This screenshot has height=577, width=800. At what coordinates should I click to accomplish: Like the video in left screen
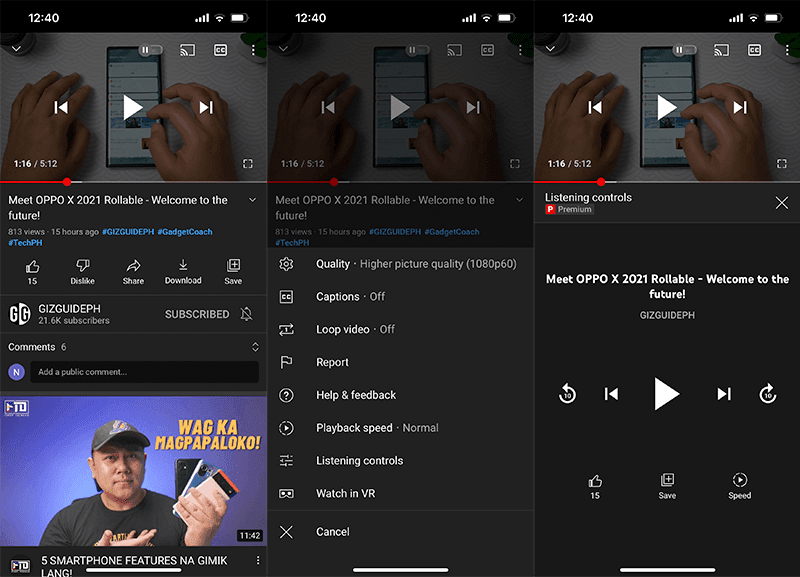pyautogui.click(x=32, y=272)
